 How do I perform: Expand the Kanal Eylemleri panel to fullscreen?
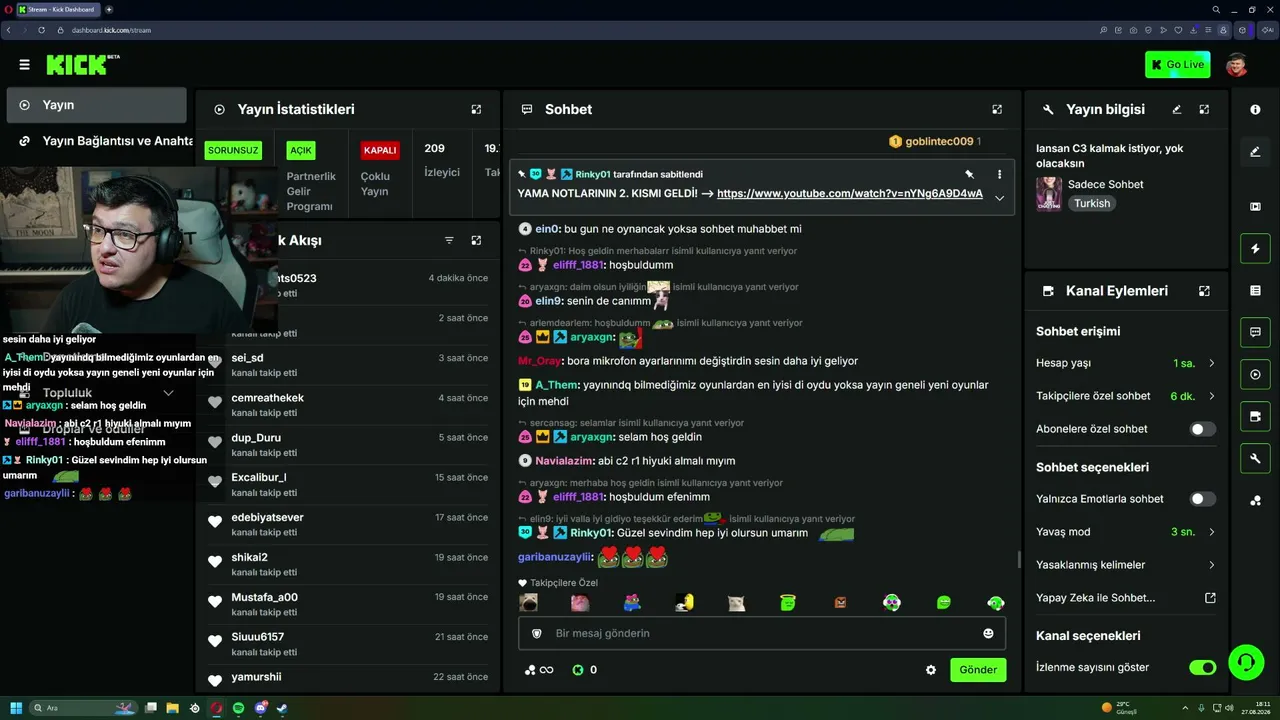(1204, 291)
